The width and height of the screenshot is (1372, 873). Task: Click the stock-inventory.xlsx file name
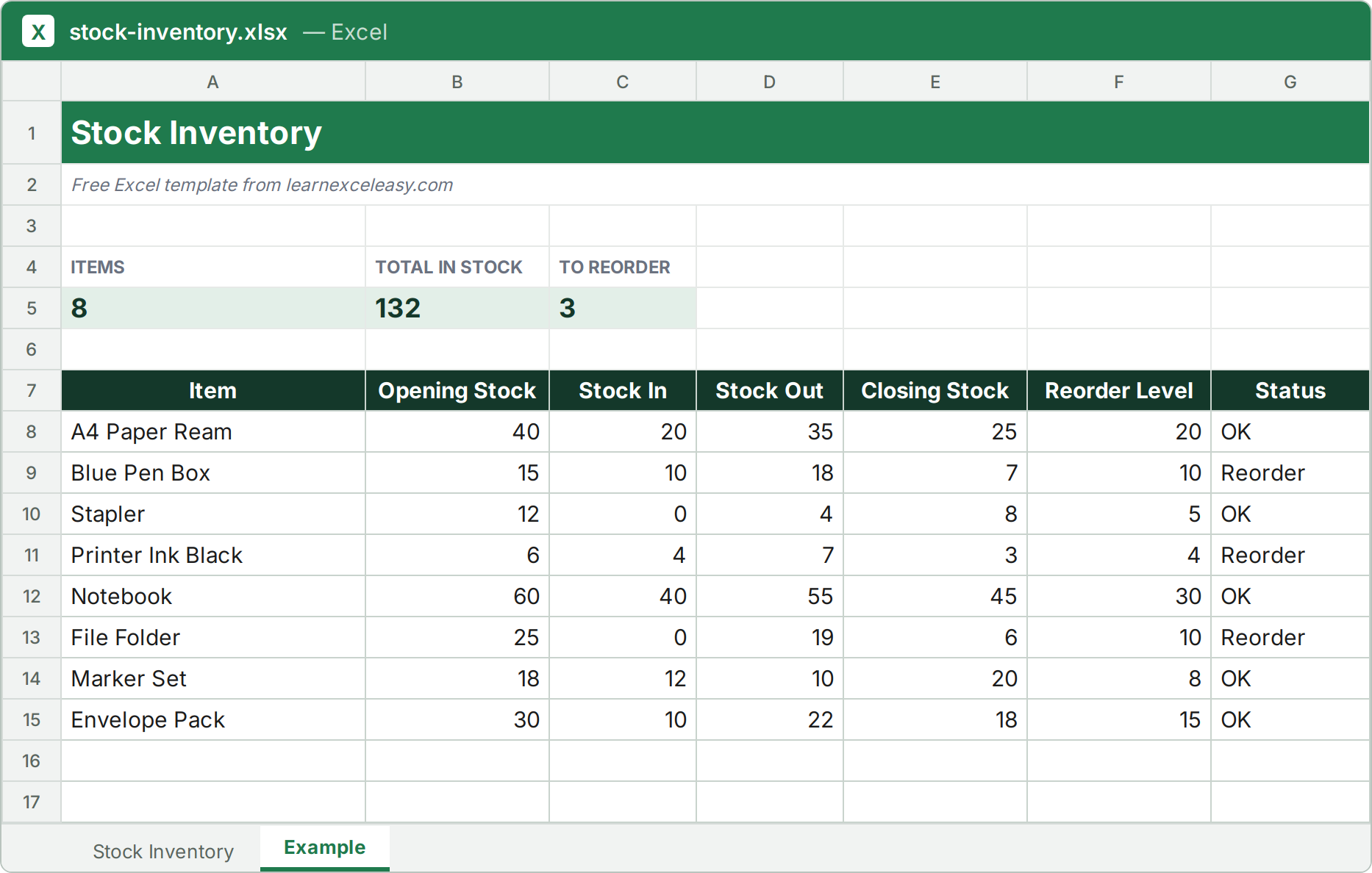coord(178,32)
